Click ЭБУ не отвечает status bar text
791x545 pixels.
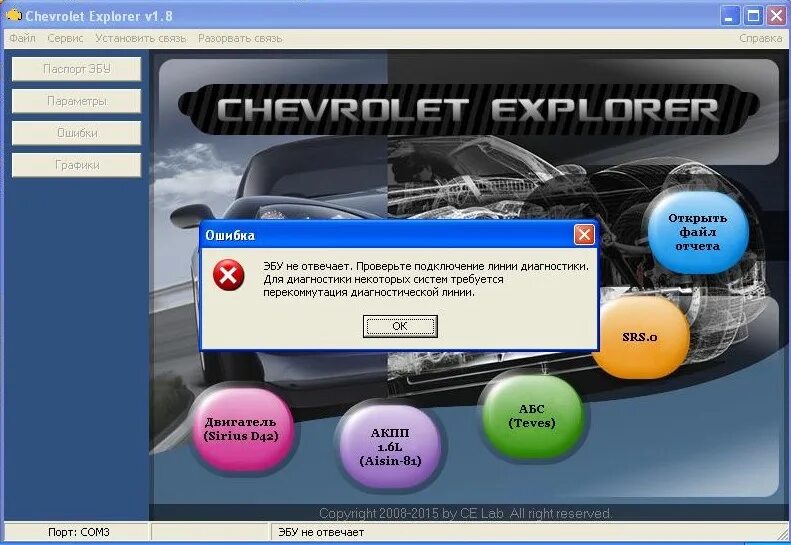[x=321, y=532]
